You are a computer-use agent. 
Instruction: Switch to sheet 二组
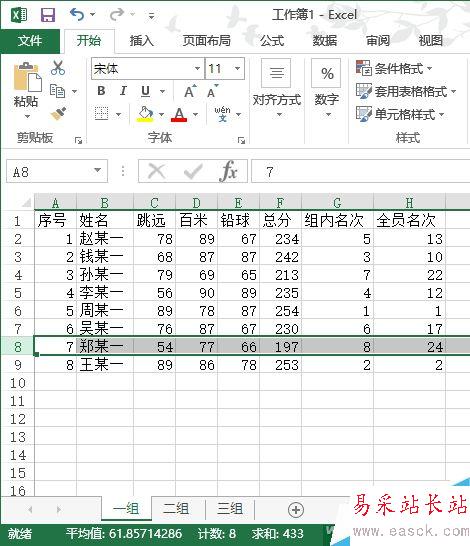(176, 509)
